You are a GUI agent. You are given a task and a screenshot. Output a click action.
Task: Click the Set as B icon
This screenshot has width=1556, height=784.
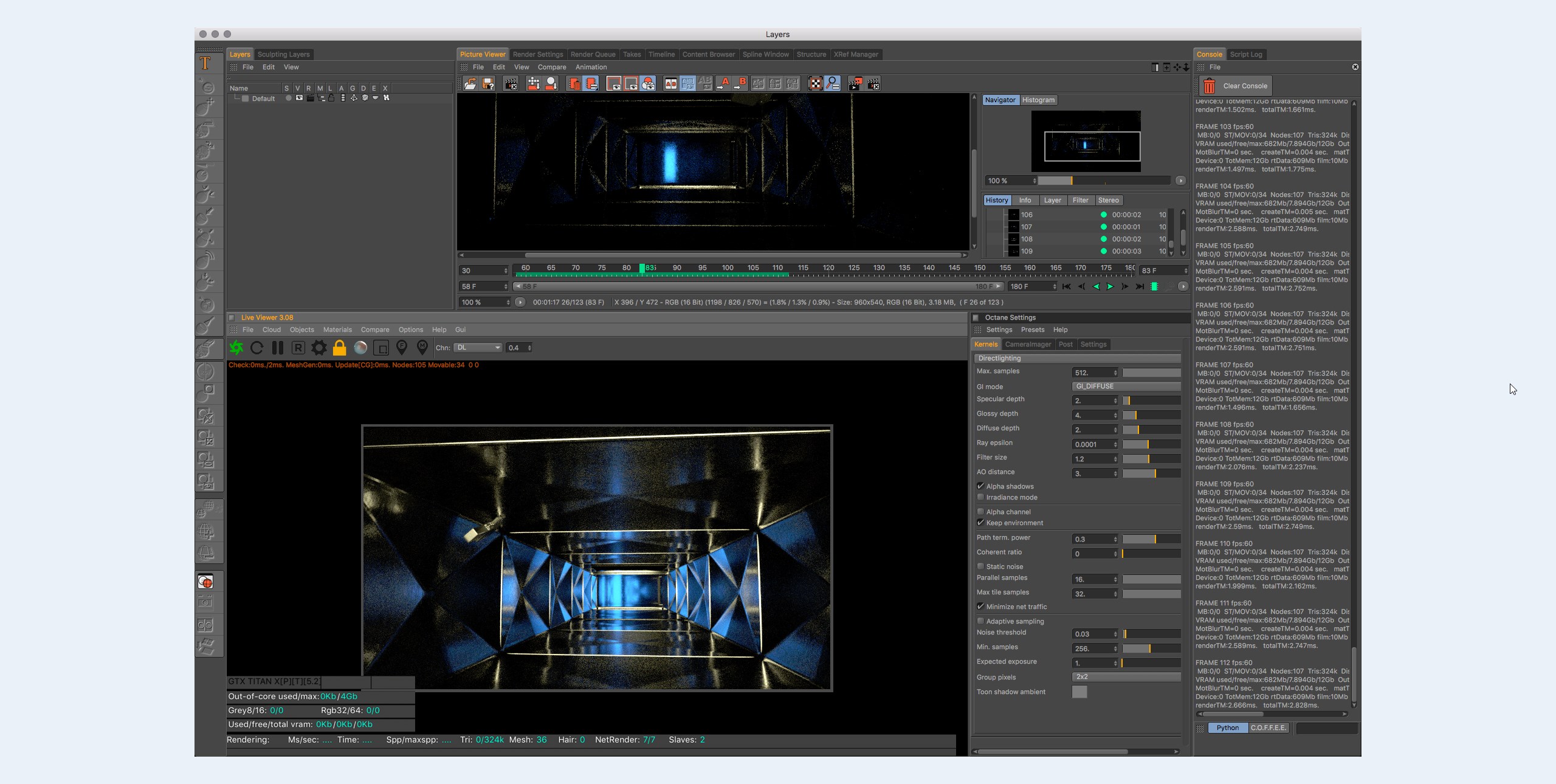(x=740, y=84)
